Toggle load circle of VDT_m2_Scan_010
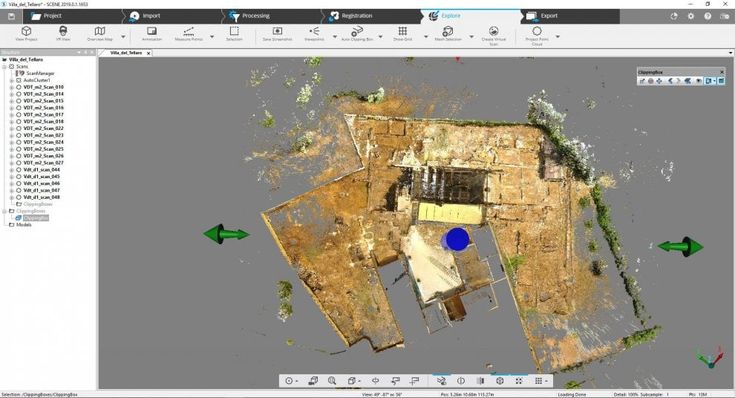The width and height of the screenshot is (735, 398). (x=19, y=87)
